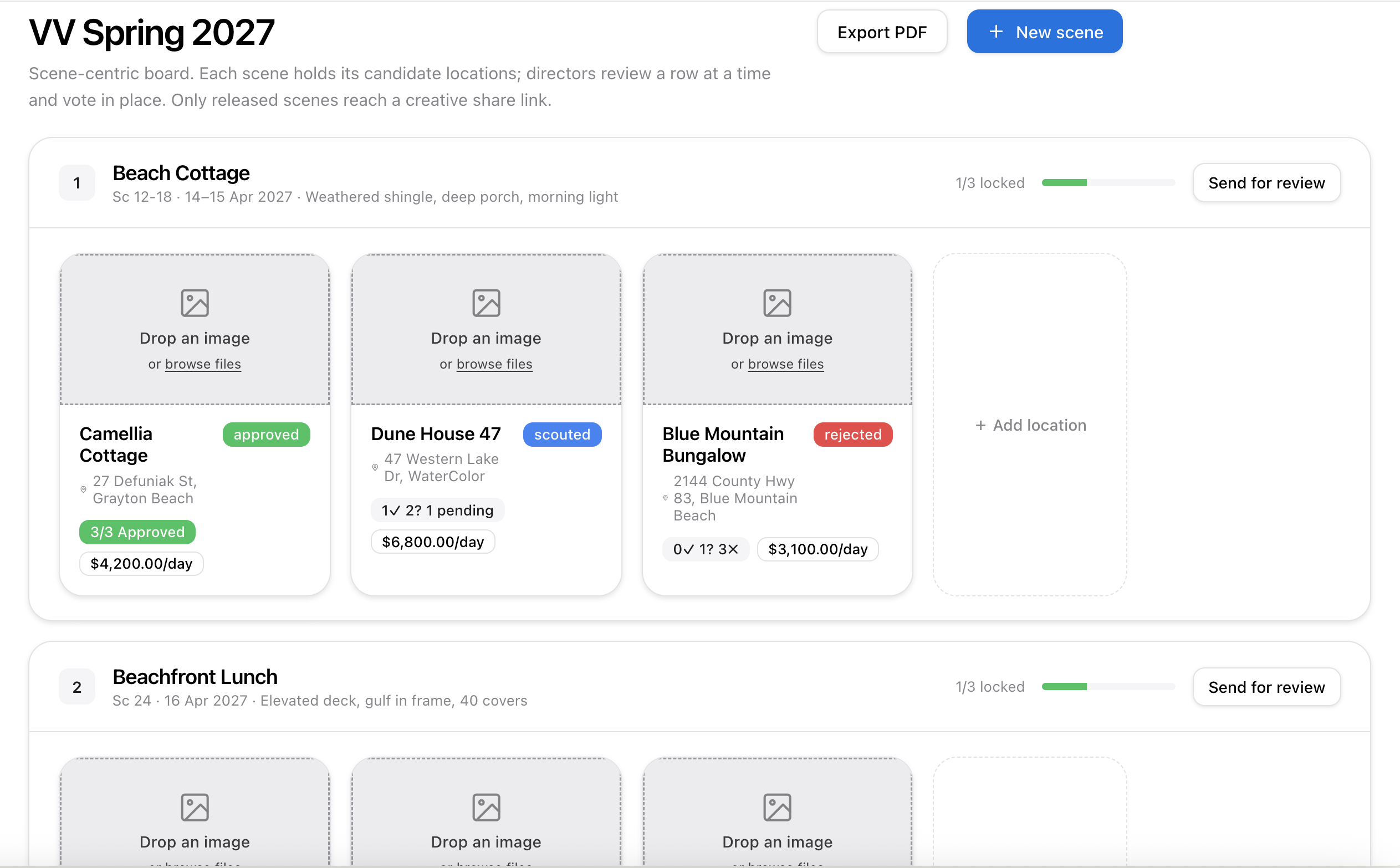The image size is (1400, 868).
Task: Click the Dune House 47 title
Action: point(436,434)
